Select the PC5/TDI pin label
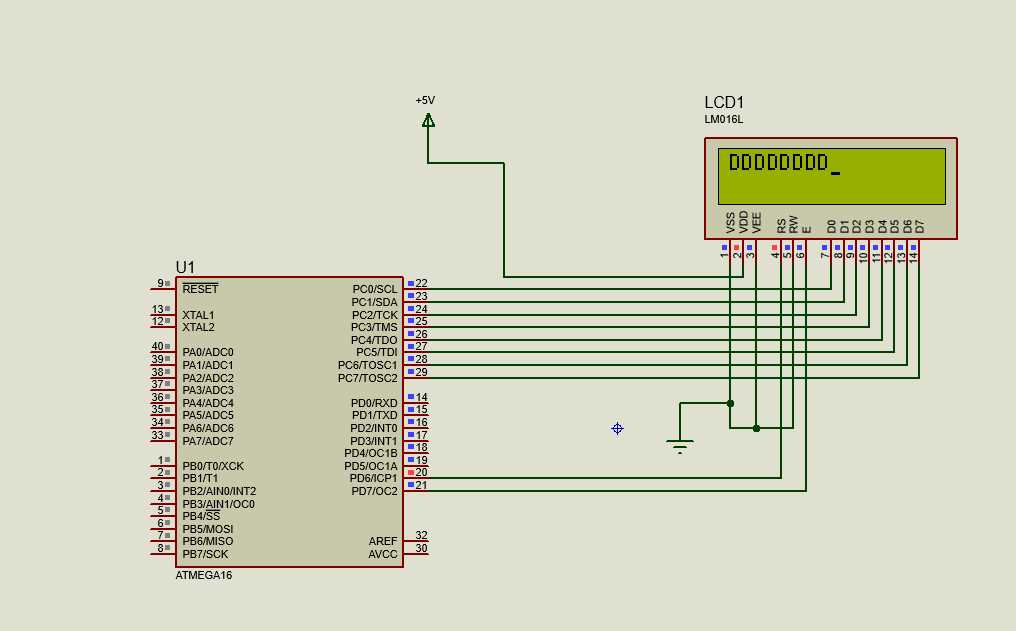1016x631 pixels. [377, 352]
